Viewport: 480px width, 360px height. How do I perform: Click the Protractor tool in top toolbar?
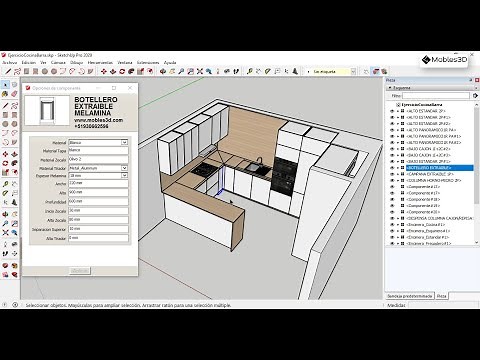267,71
